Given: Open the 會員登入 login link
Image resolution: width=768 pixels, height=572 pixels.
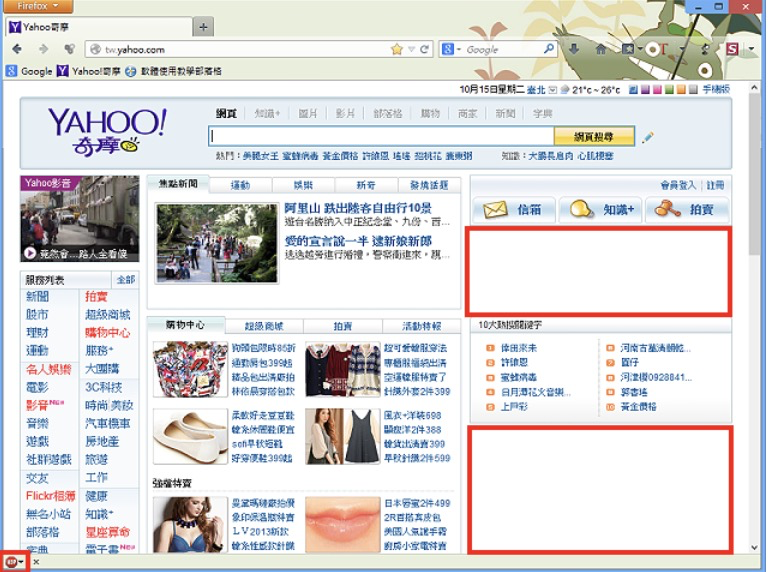Looking at the screenshot, I should coord(678,185).
